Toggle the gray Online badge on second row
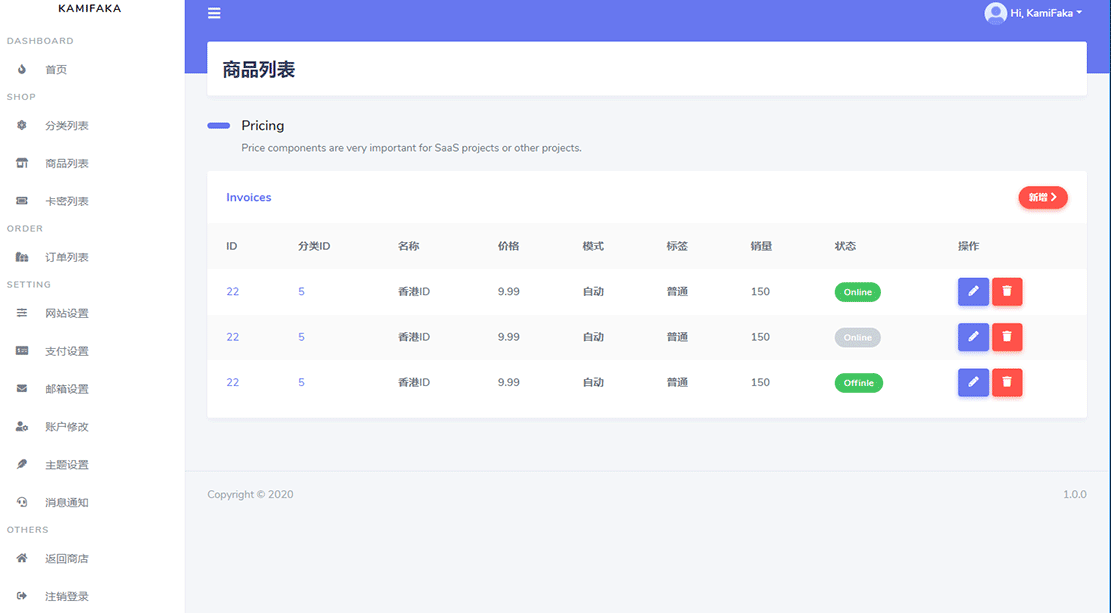This screenshot has height=613, width=1111. (x=858, y=337)
